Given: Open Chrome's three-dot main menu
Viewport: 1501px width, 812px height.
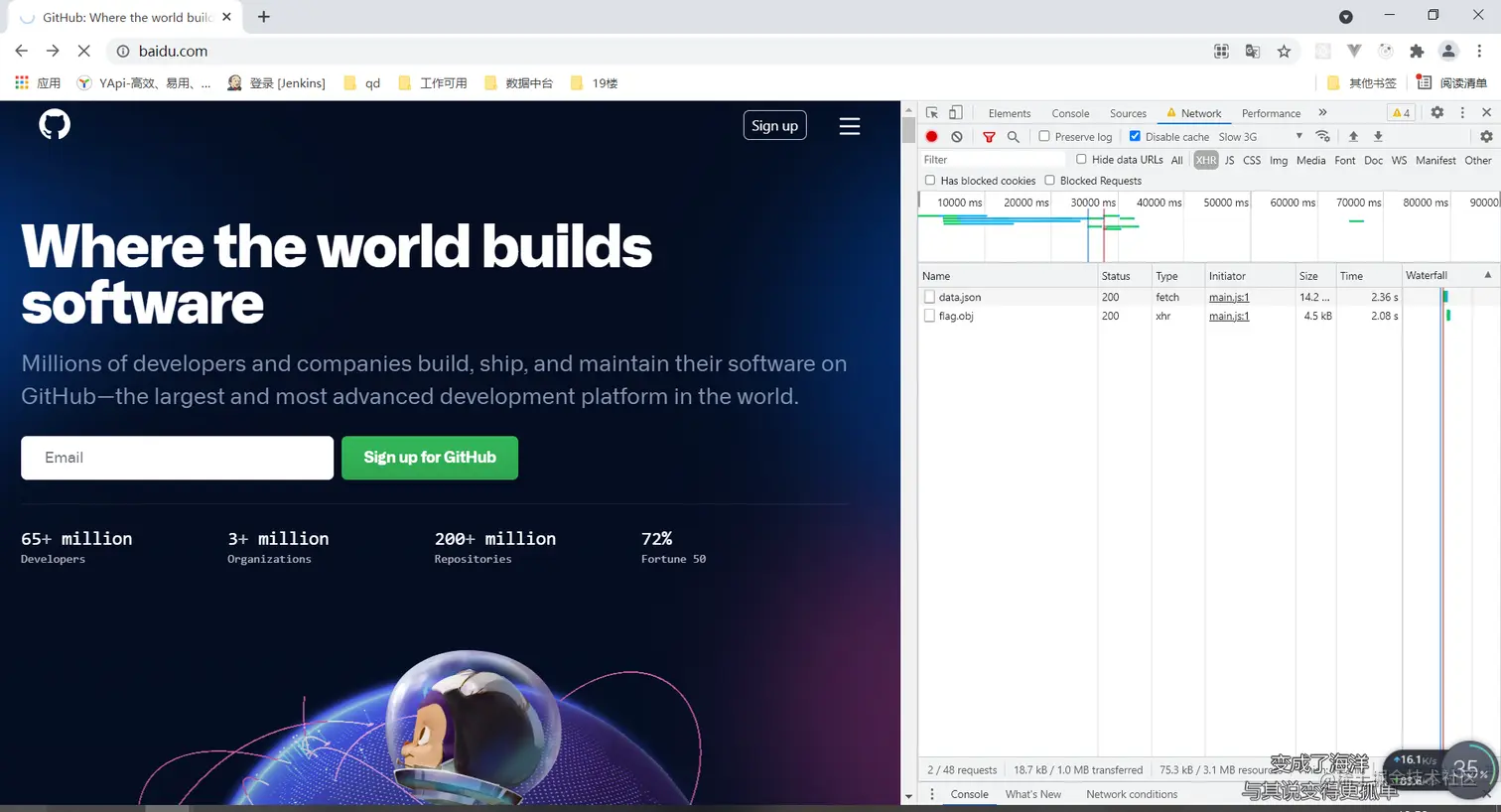Looking at the screenshot, I should 1479,51.
